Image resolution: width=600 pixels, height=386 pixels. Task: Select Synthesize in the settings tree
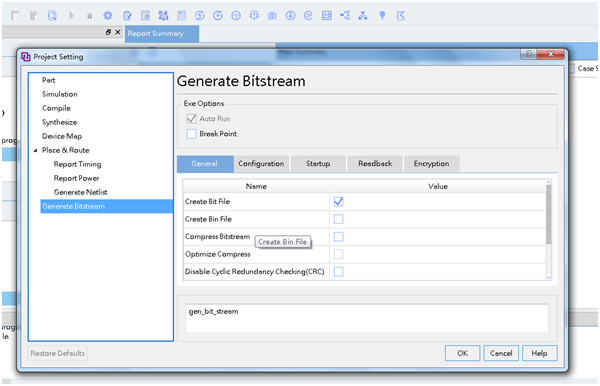(x=60, y=122)
